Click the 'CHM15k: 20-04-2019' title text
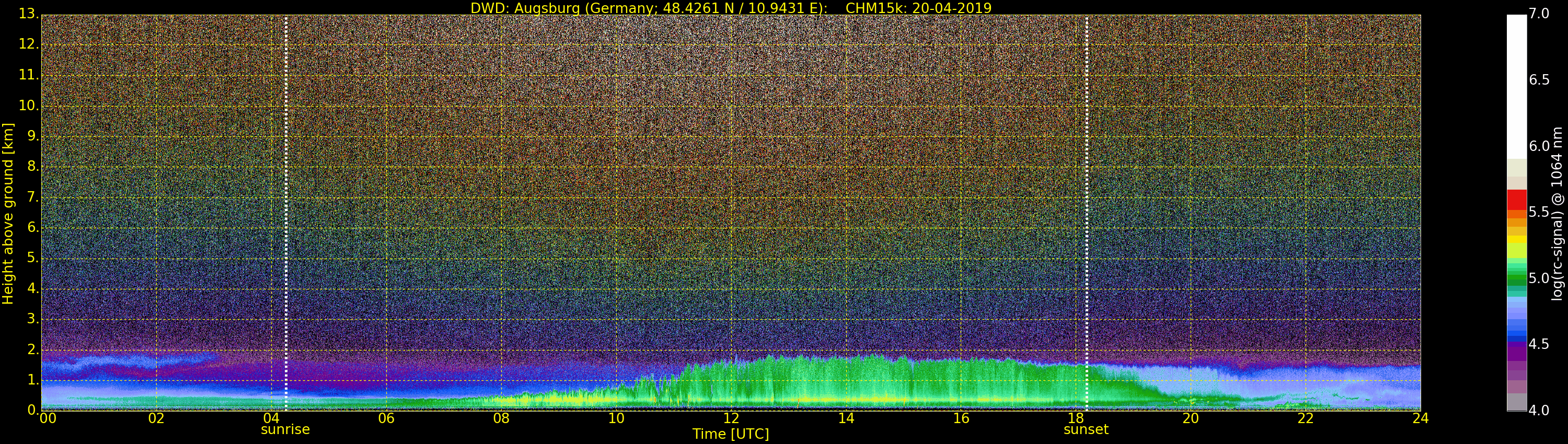This screenshot has height=444, width=1568. 918,8
